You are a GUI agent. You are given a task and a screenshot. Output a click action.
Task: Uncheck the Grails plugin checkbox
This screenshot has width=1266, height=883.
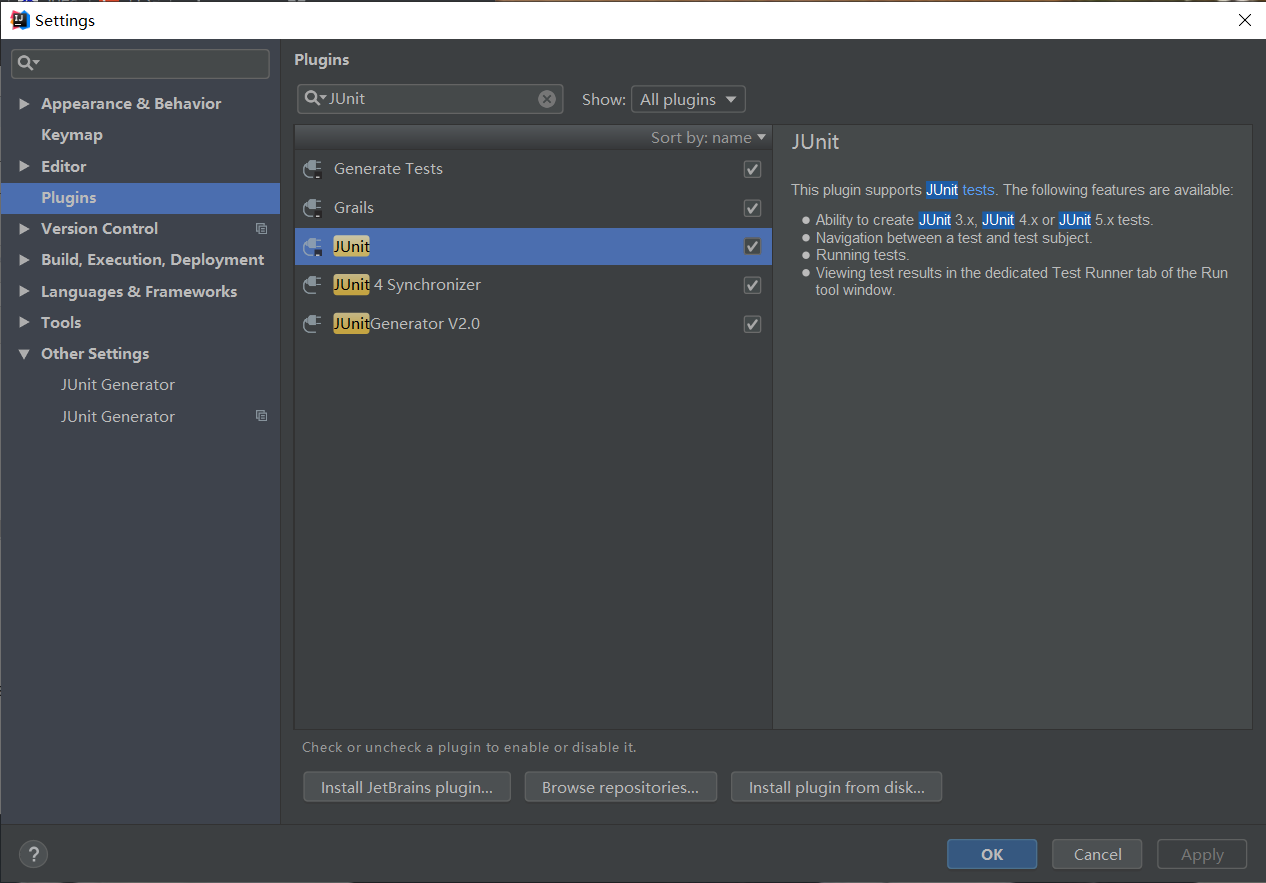[x=752, y=208]
